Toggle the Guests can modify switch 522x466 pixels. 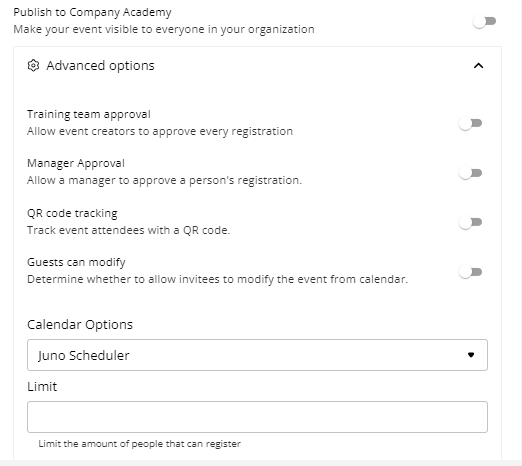click(470, 272)
